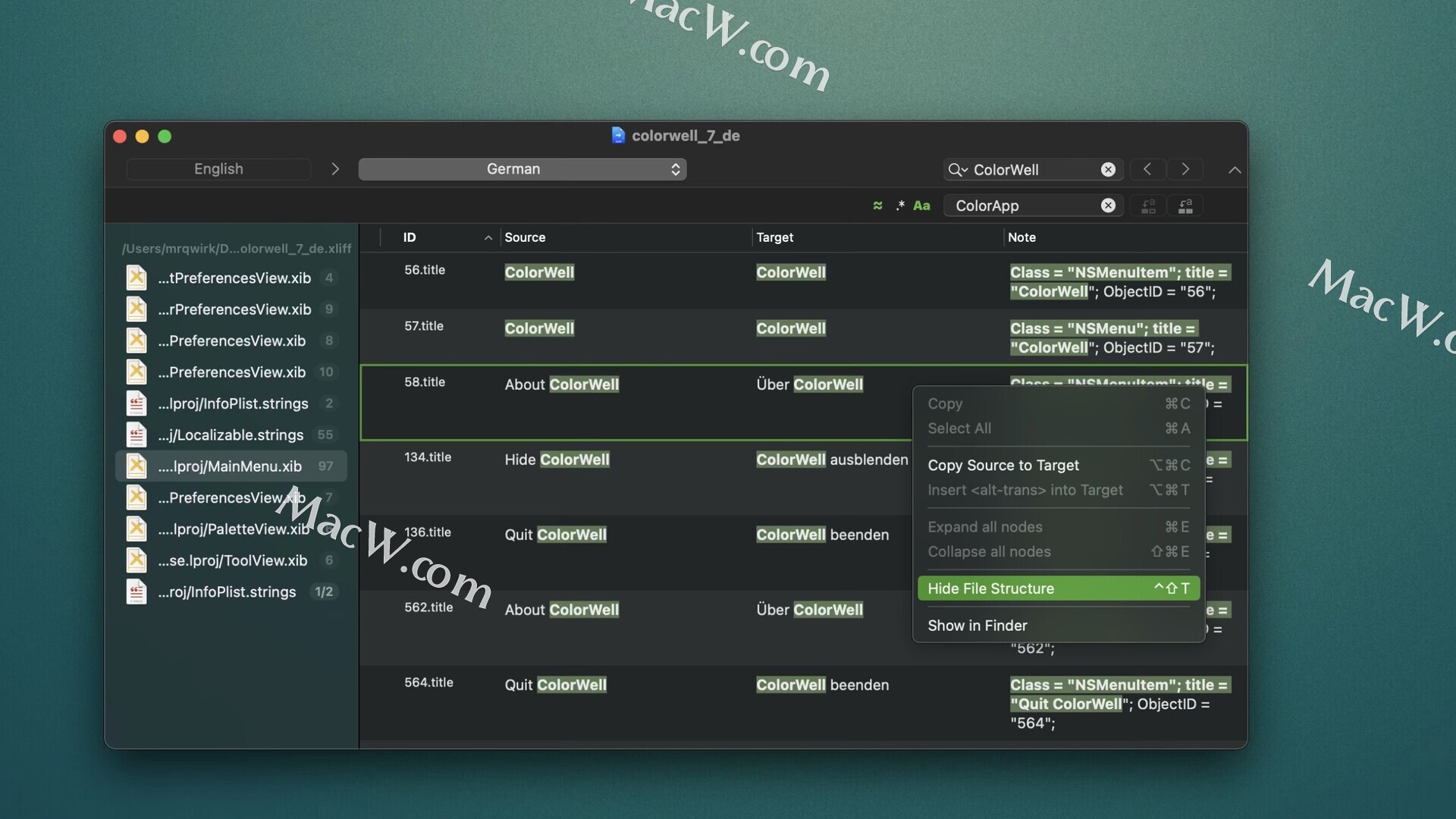Open the German target language dropdown

pyautogui.click(x=522, y=169)
